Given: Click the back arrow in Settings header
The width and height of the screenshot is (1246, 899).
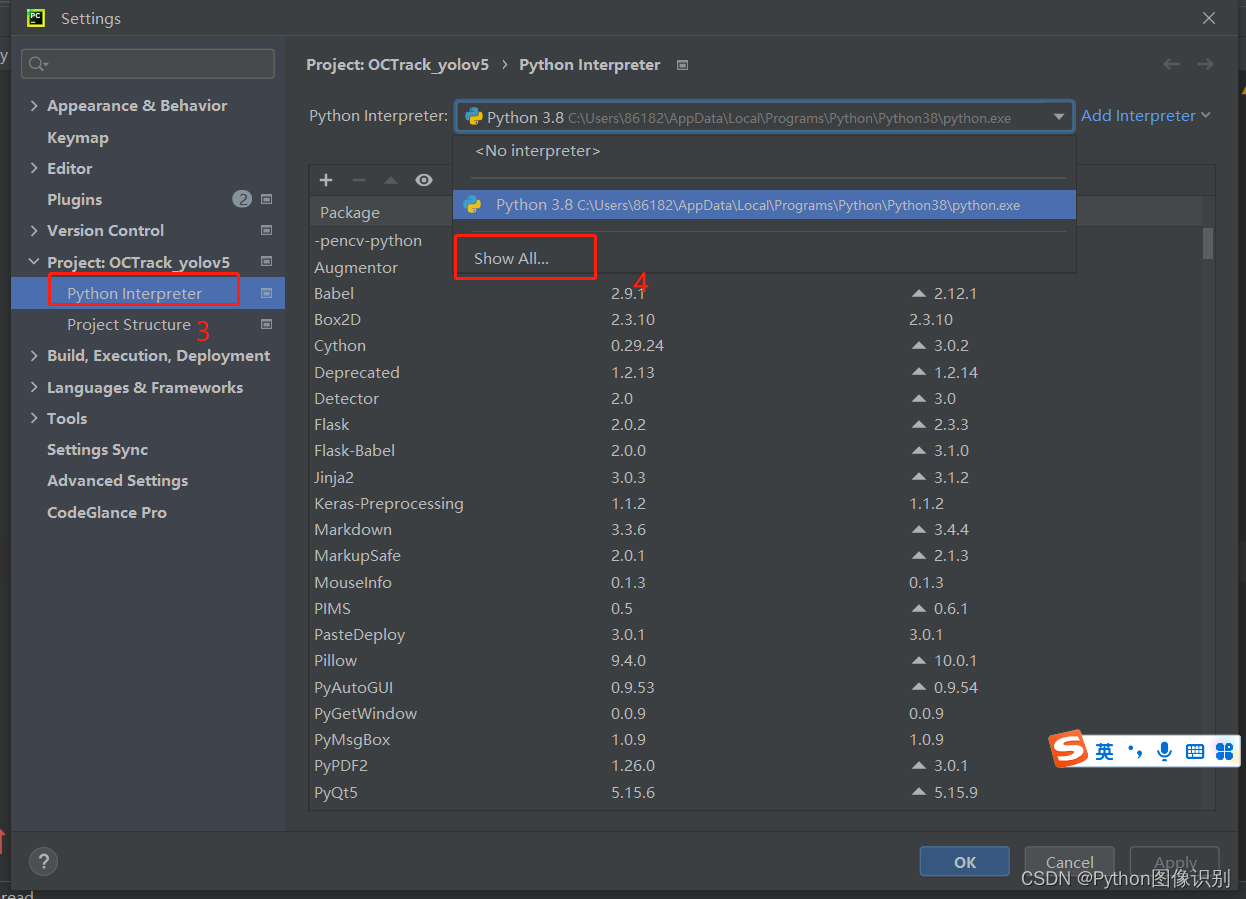Looking at the screenshot, I should [x=1171, y=64].
